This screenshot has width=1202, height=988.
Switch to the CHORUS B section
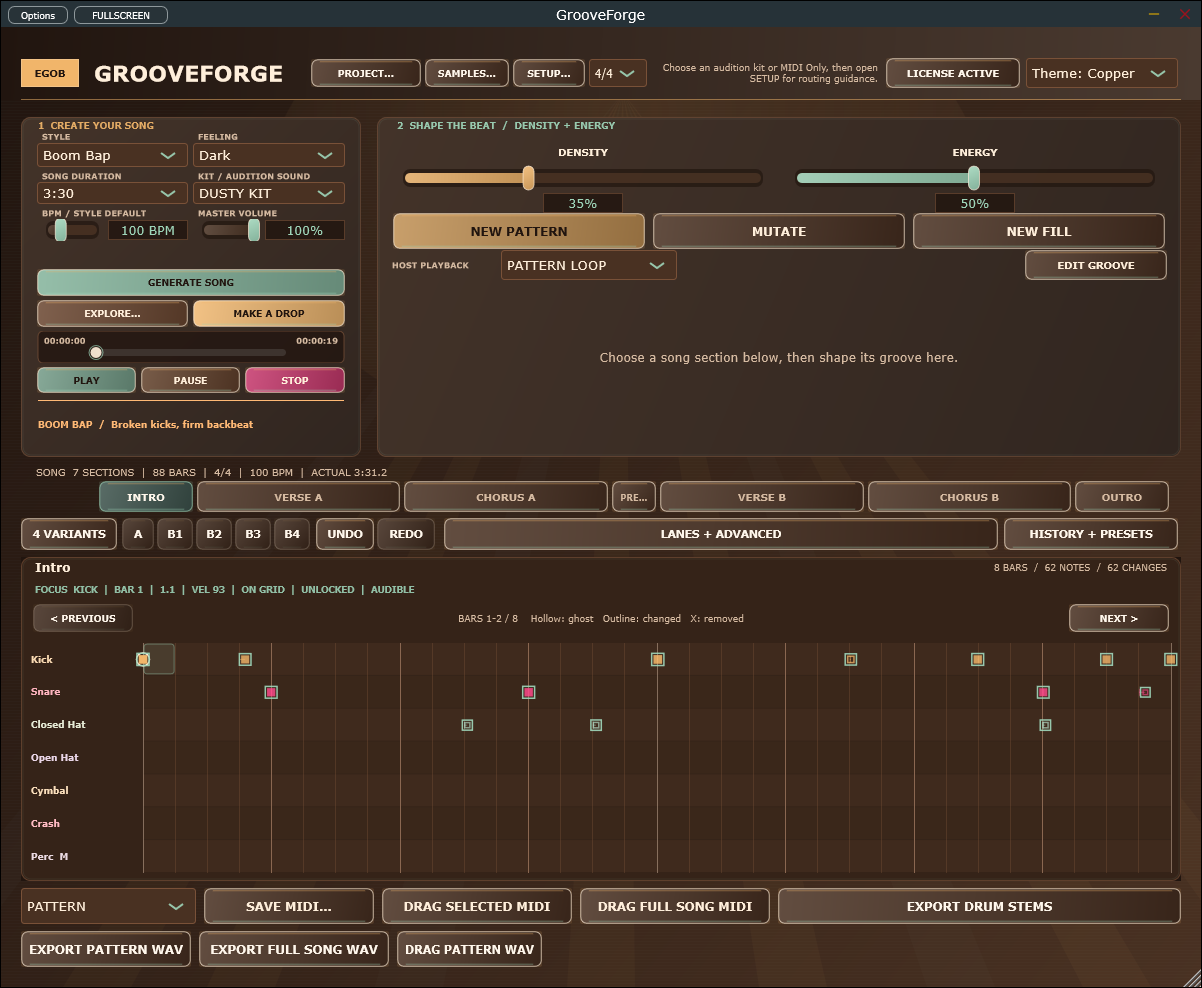click(x=969, y=497)
